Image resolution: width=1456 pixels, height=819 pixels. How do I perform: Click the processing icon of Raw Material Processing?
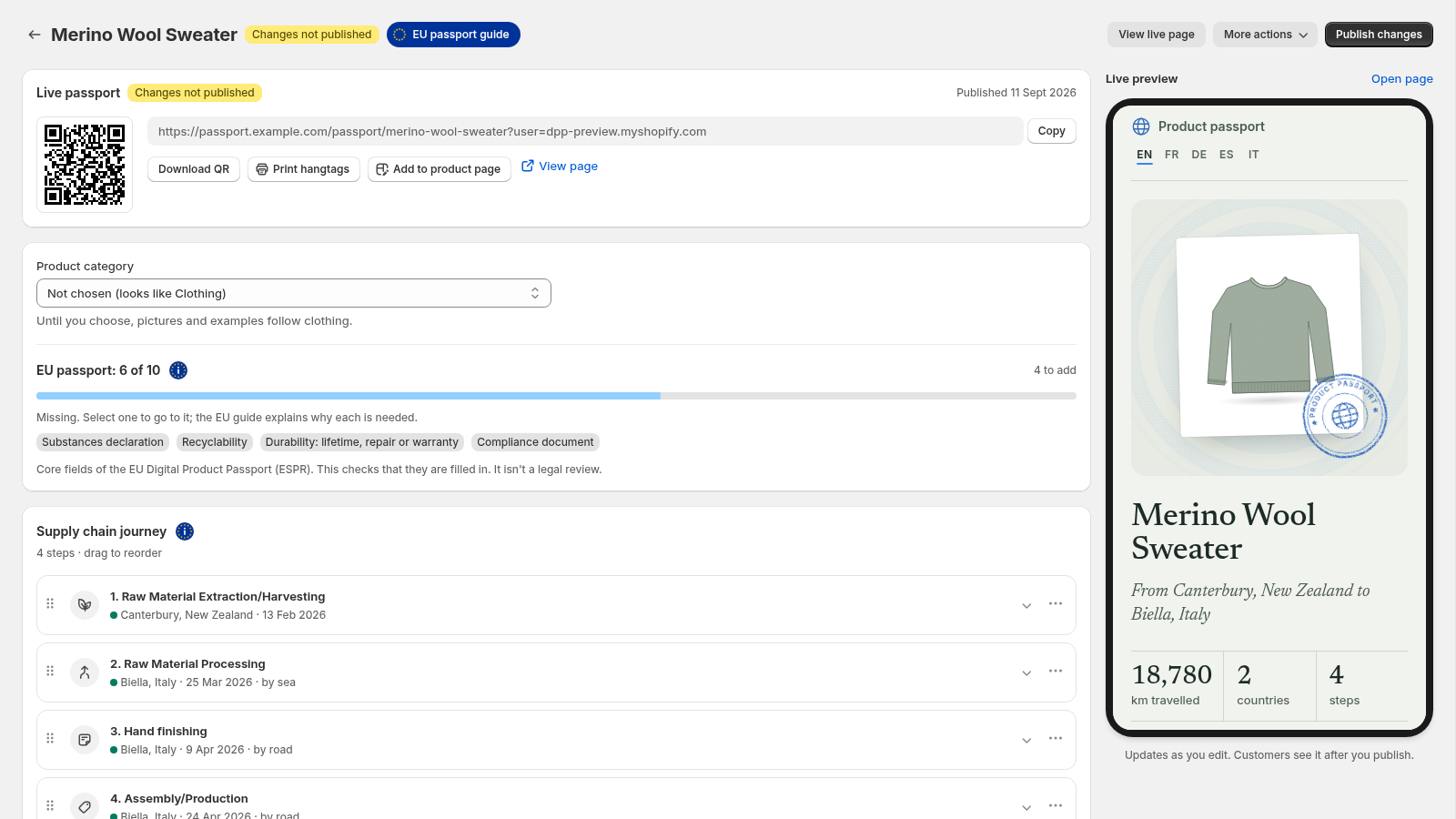[x=85, y=672]
